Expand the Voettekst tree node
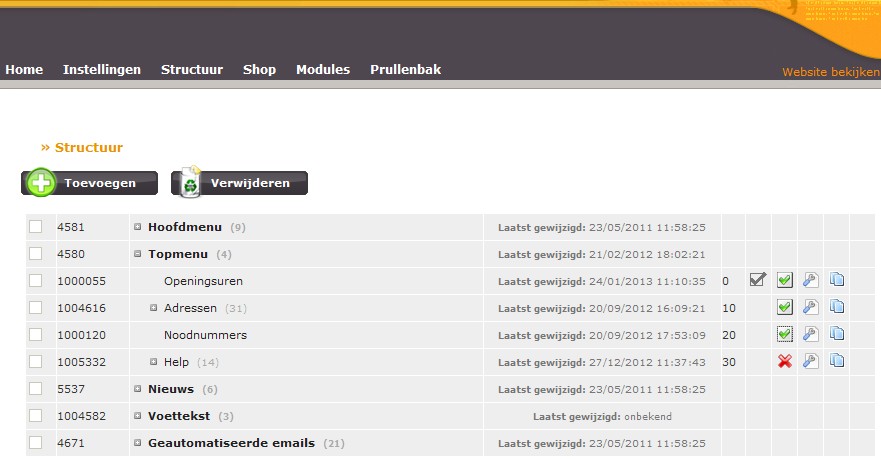This screenshot has width=881, height=459. tap(137, 416)
